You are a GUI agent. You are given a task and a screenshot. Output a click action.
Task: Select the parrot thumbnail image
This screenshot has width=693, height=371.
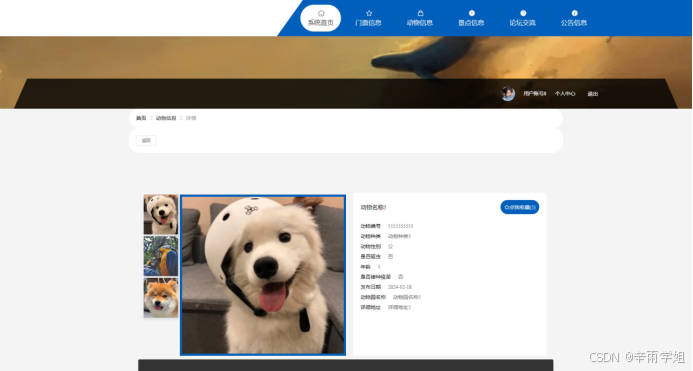tap(161, 256)
